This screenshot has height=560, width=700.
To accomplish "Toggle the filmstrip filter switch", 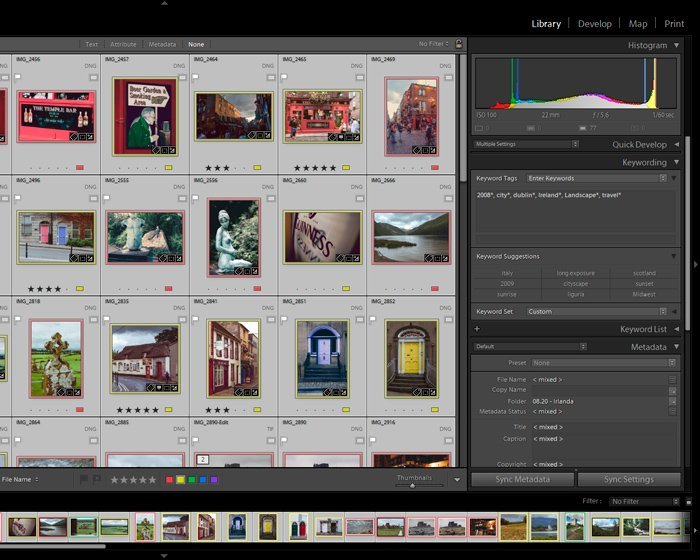I will (x=689, y=501).
